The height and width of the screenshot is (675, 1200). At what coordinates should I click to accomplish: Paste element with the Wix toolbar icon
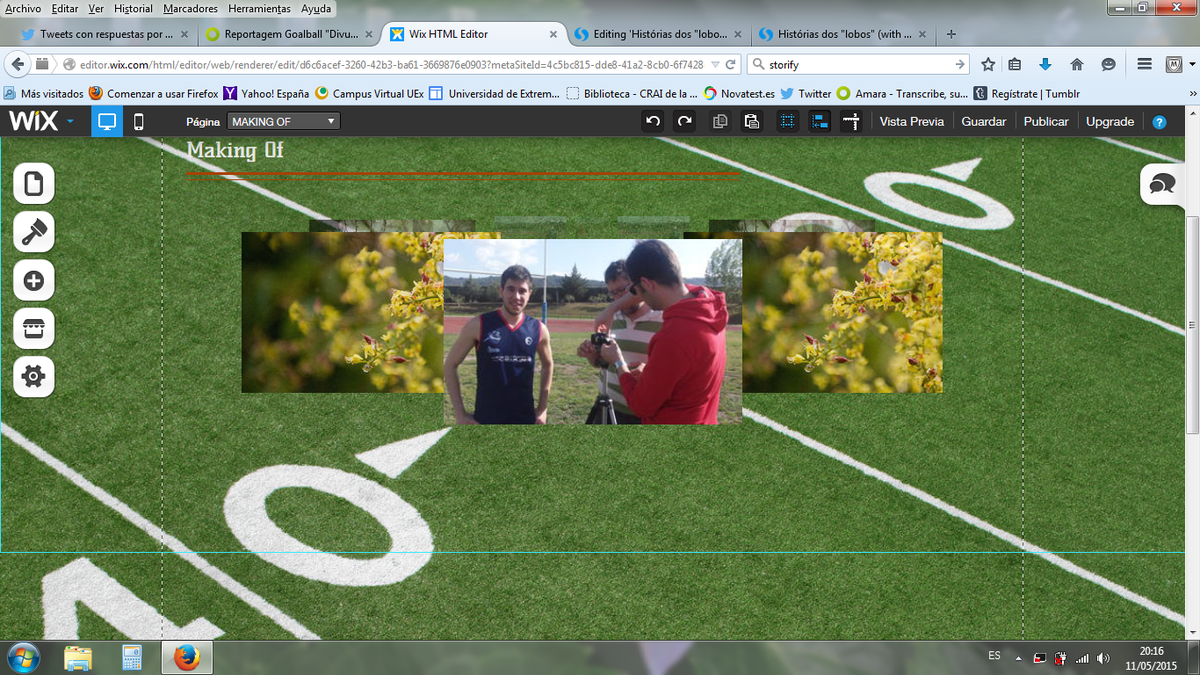752,122
